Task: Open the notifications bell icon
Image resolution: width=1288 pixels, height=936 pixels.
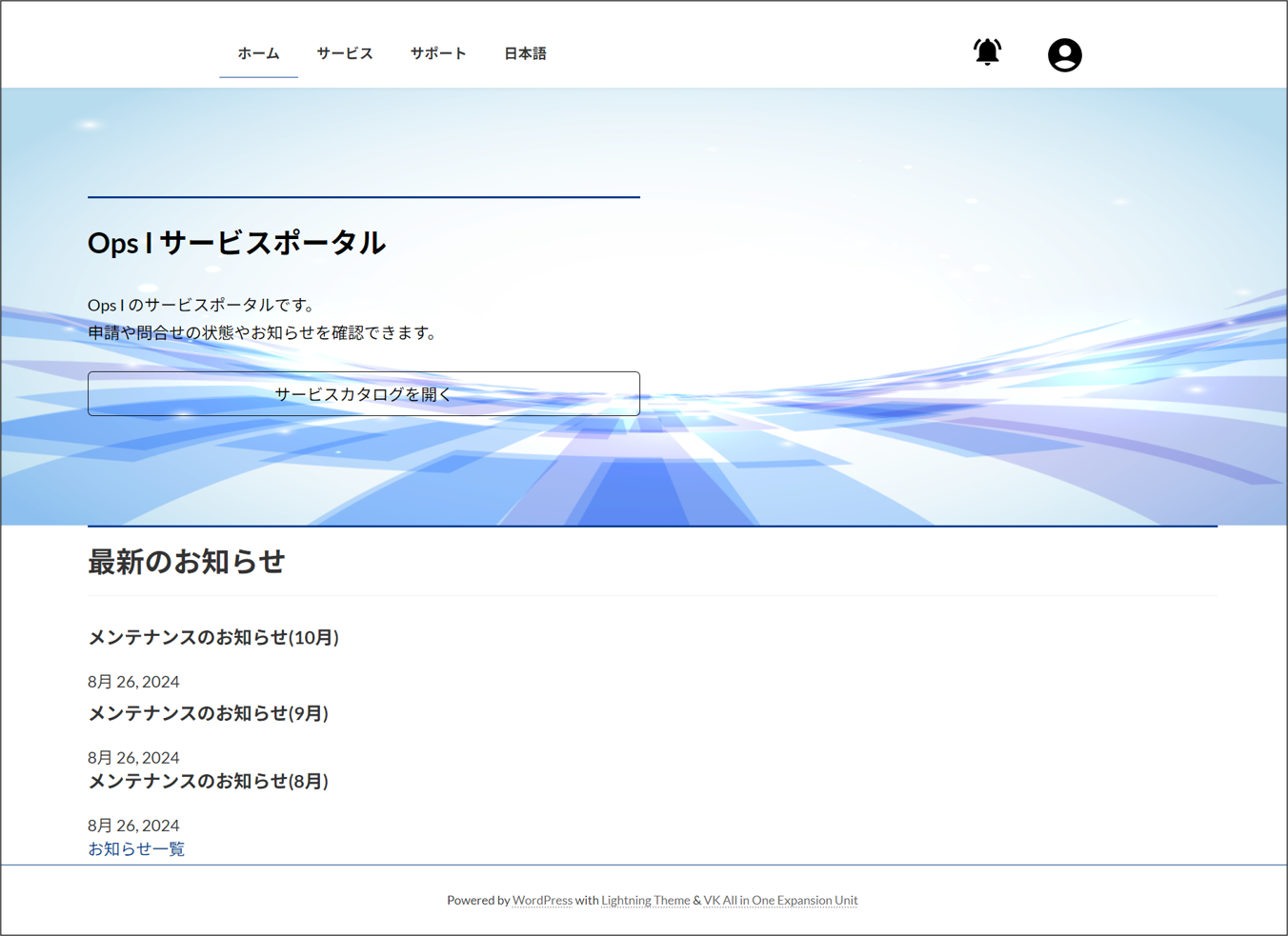Action: (x=987, y=52)
